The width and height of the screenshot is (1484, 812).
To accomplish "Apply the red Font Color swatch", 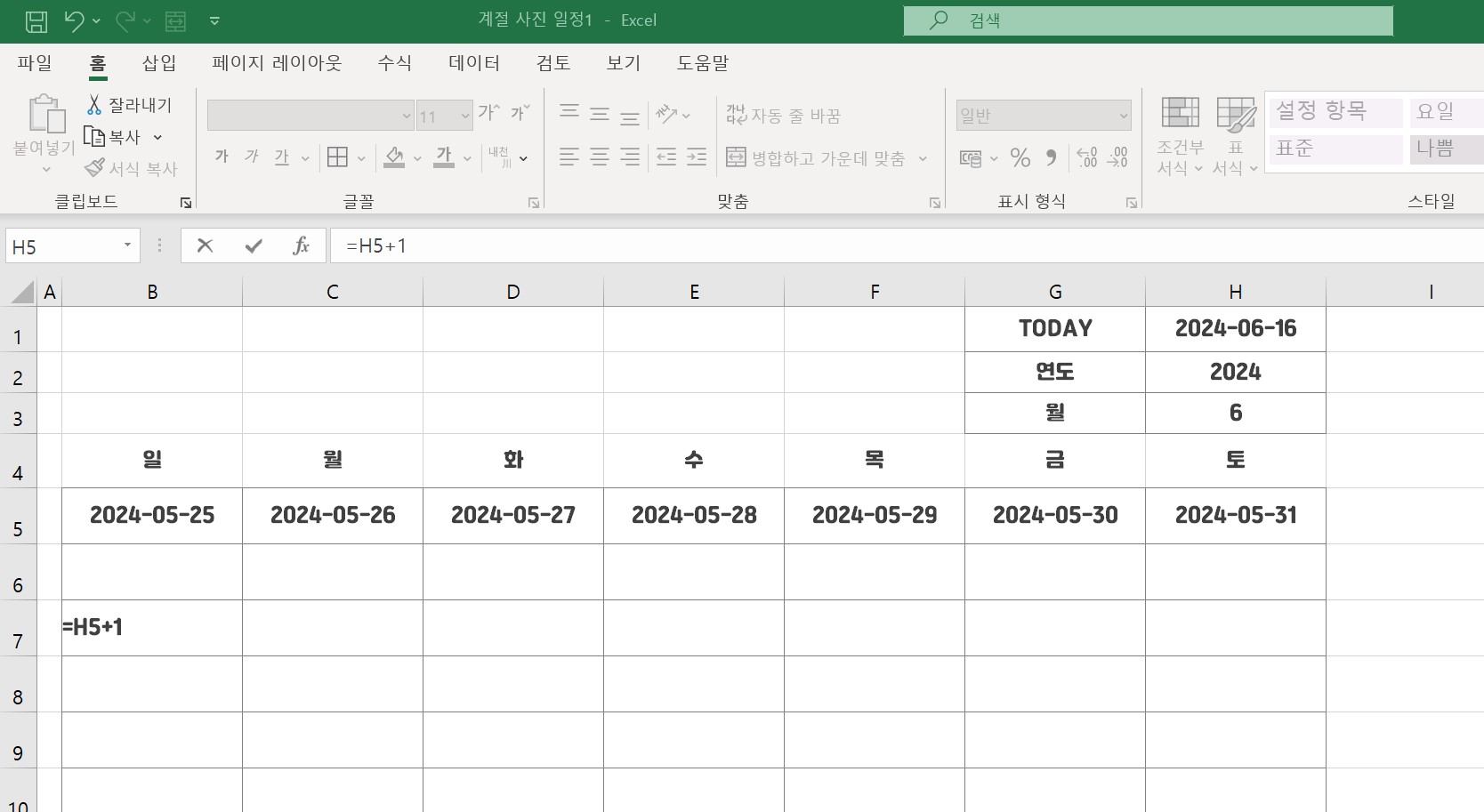I will (444, 157).
